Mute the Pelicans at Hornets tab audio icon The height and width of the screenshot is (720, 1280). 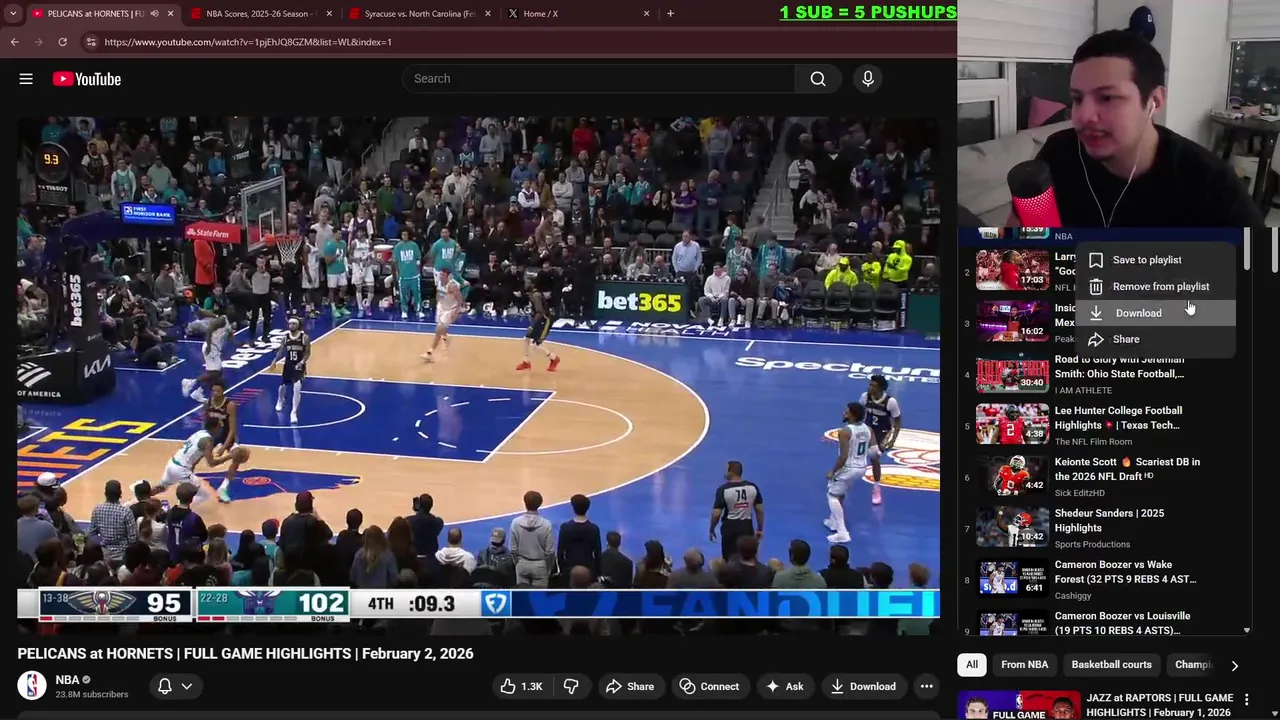154,14
